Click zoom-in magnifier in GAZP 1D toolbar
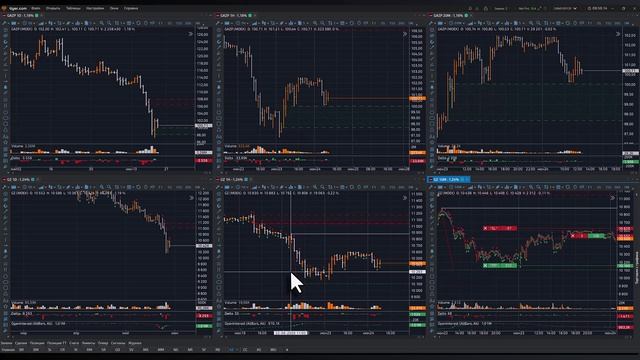640x360 pixels. click(x=101, y=23)
